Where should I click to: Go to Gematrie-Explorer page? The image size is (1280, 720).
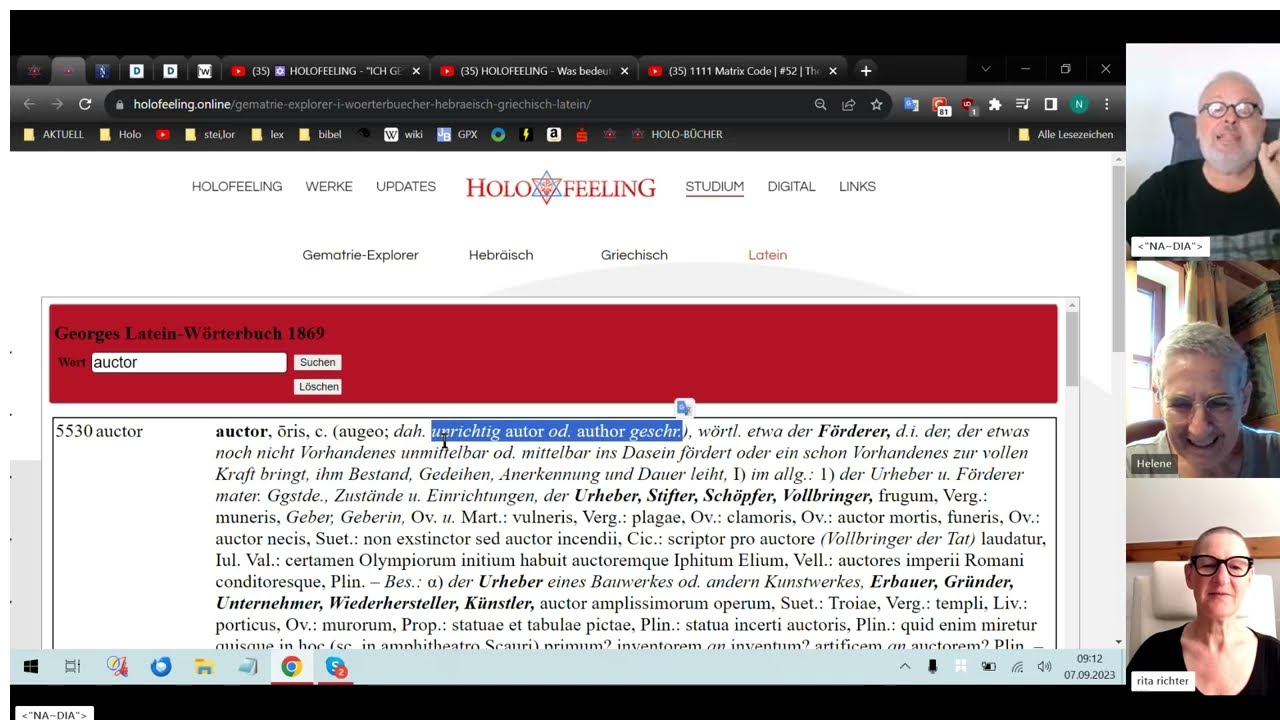(360, 255)
